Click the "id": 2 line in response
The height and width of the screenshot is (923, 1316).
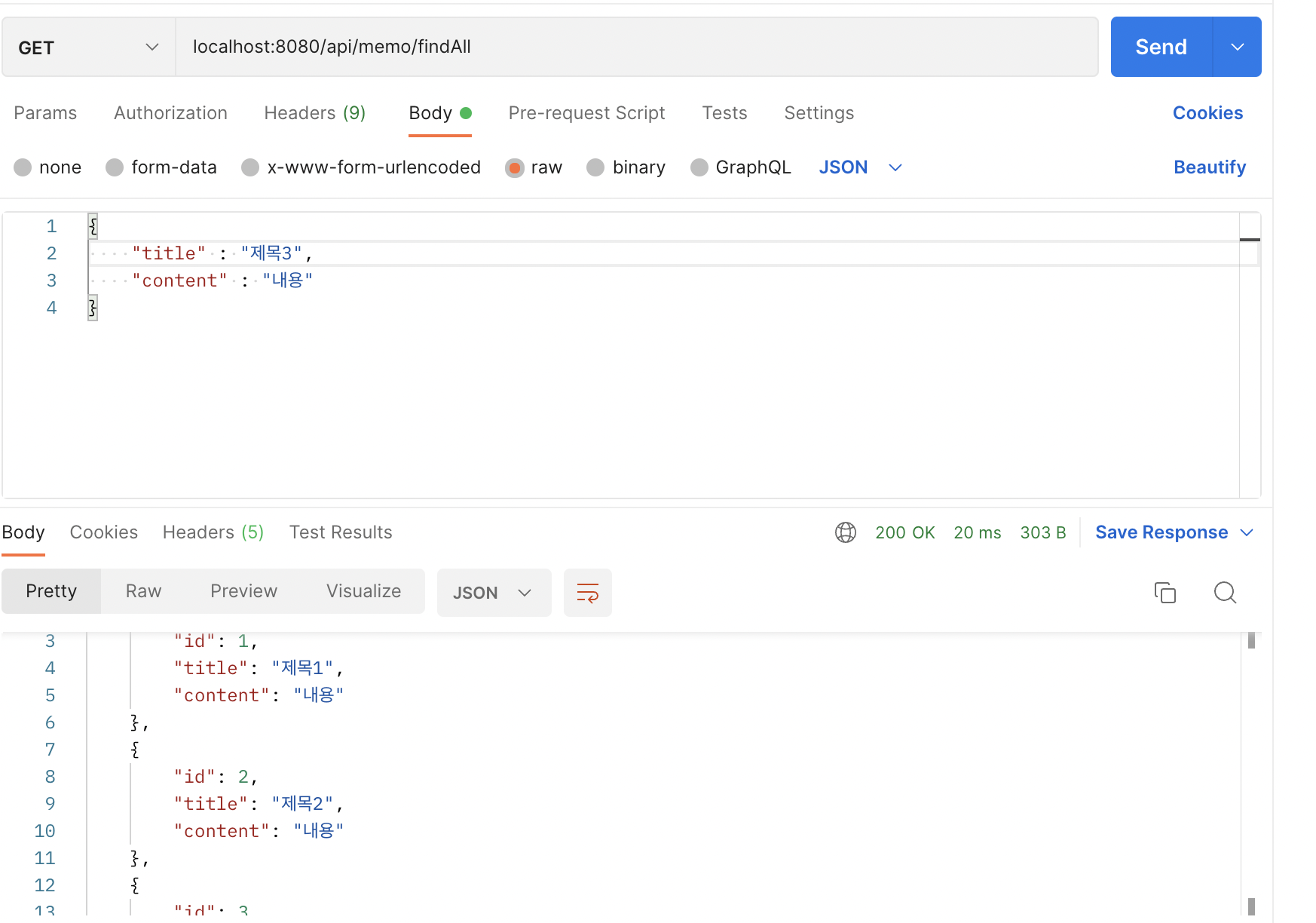216,777
